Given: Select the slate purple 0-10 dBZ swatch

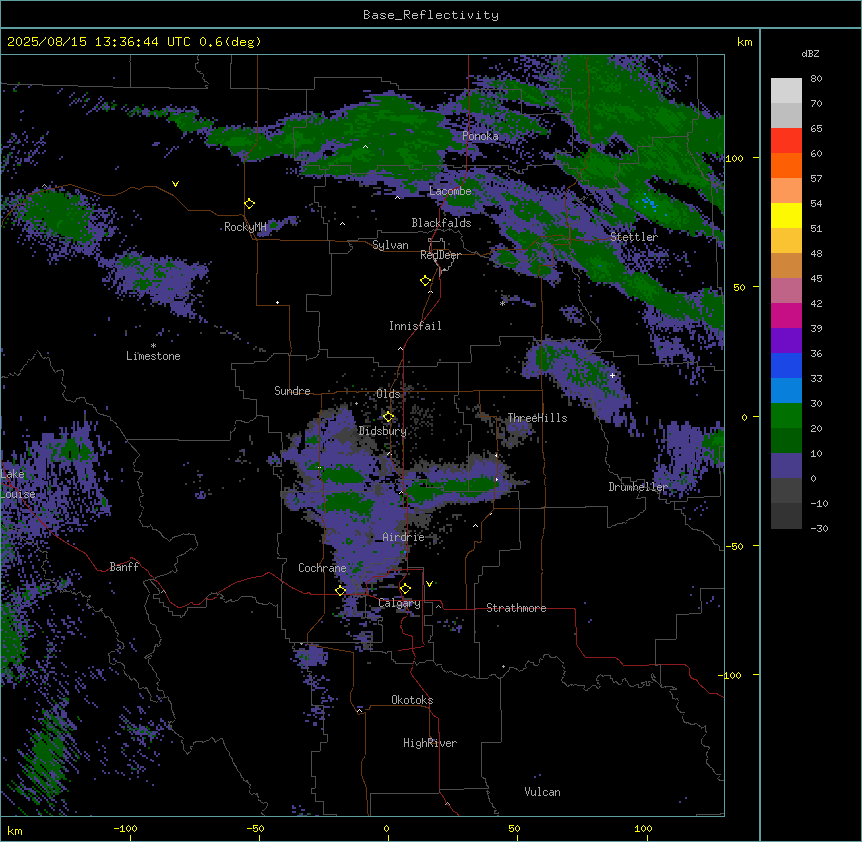Looking at the screenshot, I should click(x=786, y=466).
